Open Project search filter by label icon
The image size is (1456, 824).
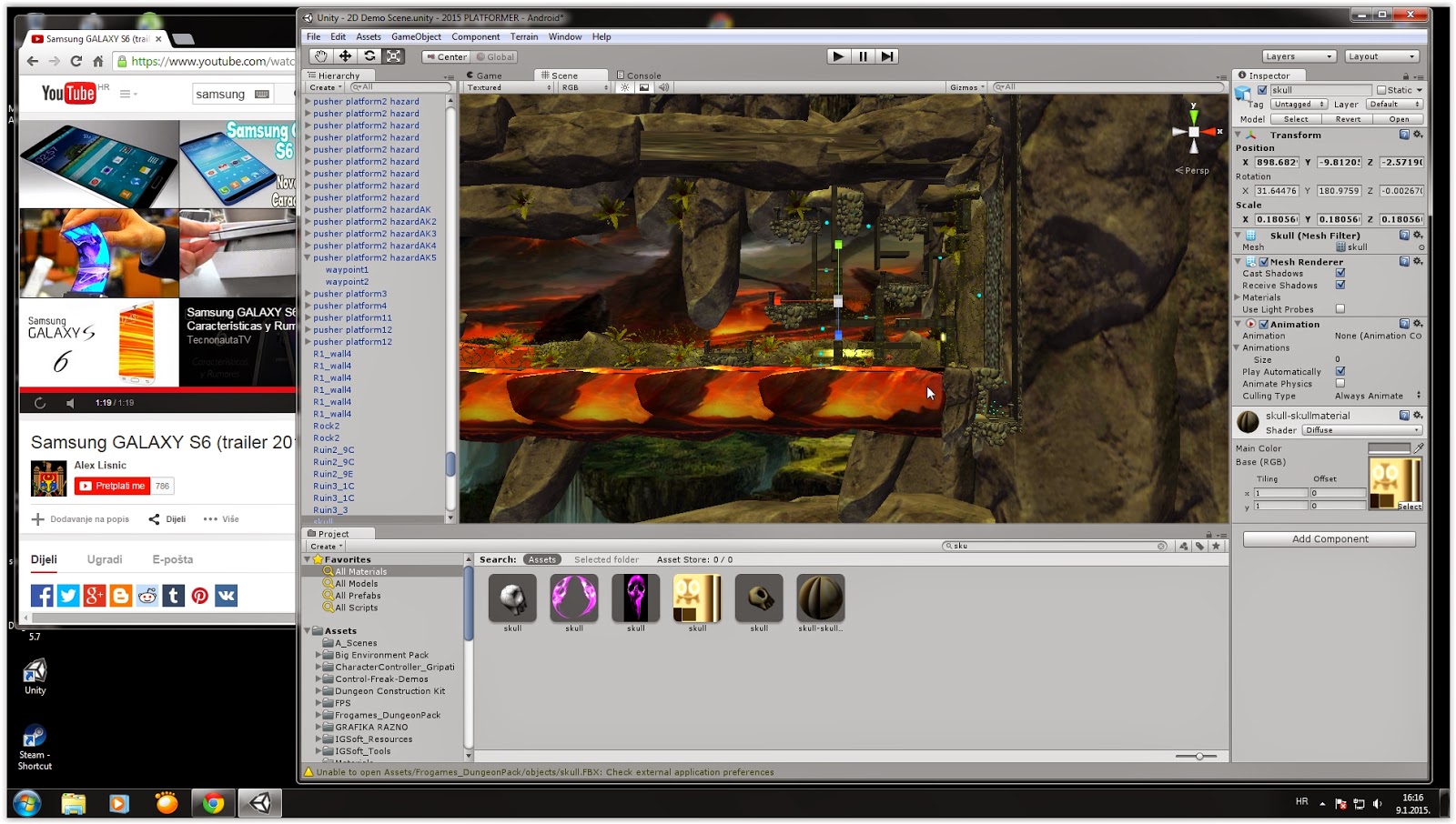(x=1199, y=547)
